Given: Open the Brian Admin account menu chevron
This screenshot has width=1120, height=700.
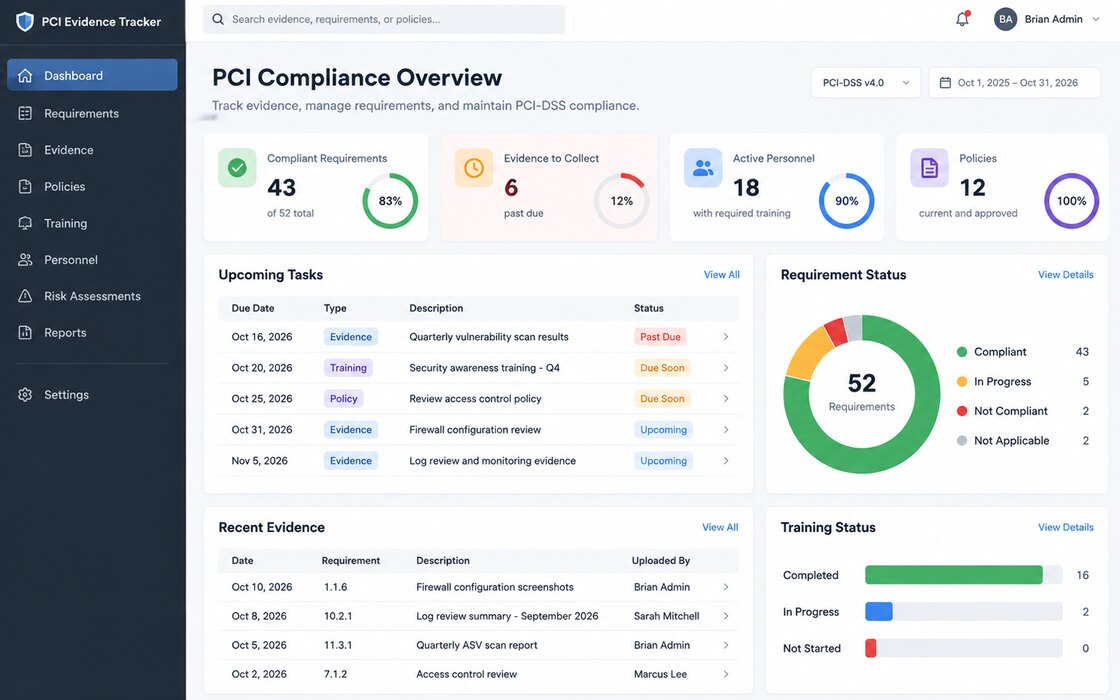Looking at the screenshot, I should [1096, 19].
